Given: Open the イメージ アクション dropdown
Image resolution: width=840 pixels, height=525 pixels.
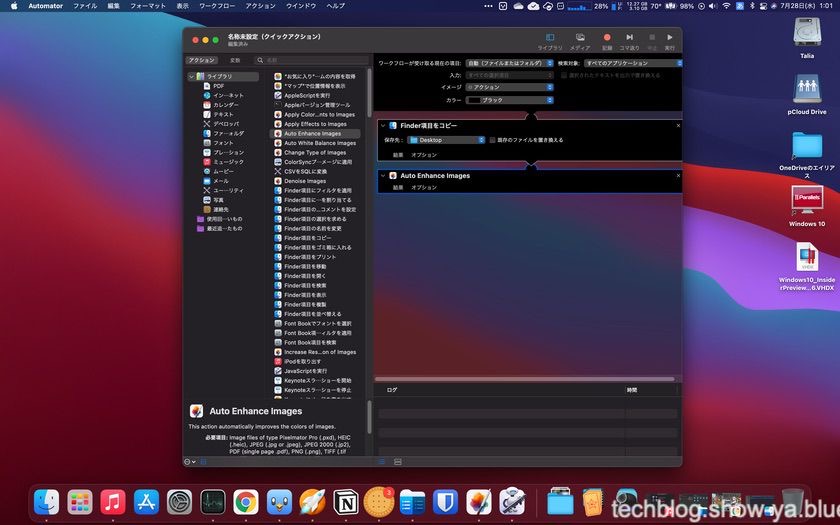Looking at the screenshot, I should 509,87.
